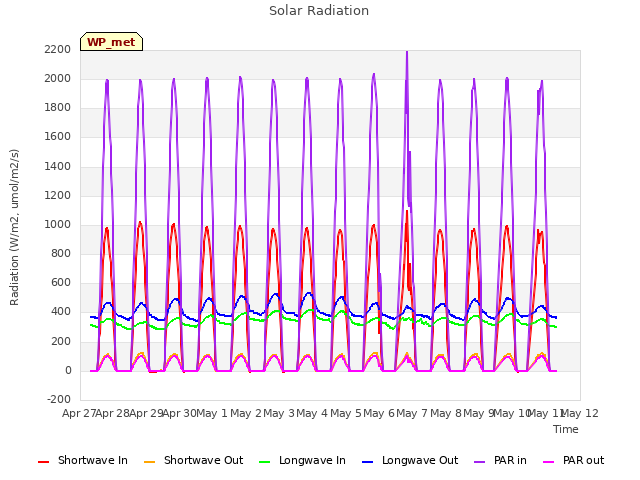The width and height of the screenshot is (640, 480).
Task: Click the orange Shortwave Out legend swatch
Action: pos(149,462)
